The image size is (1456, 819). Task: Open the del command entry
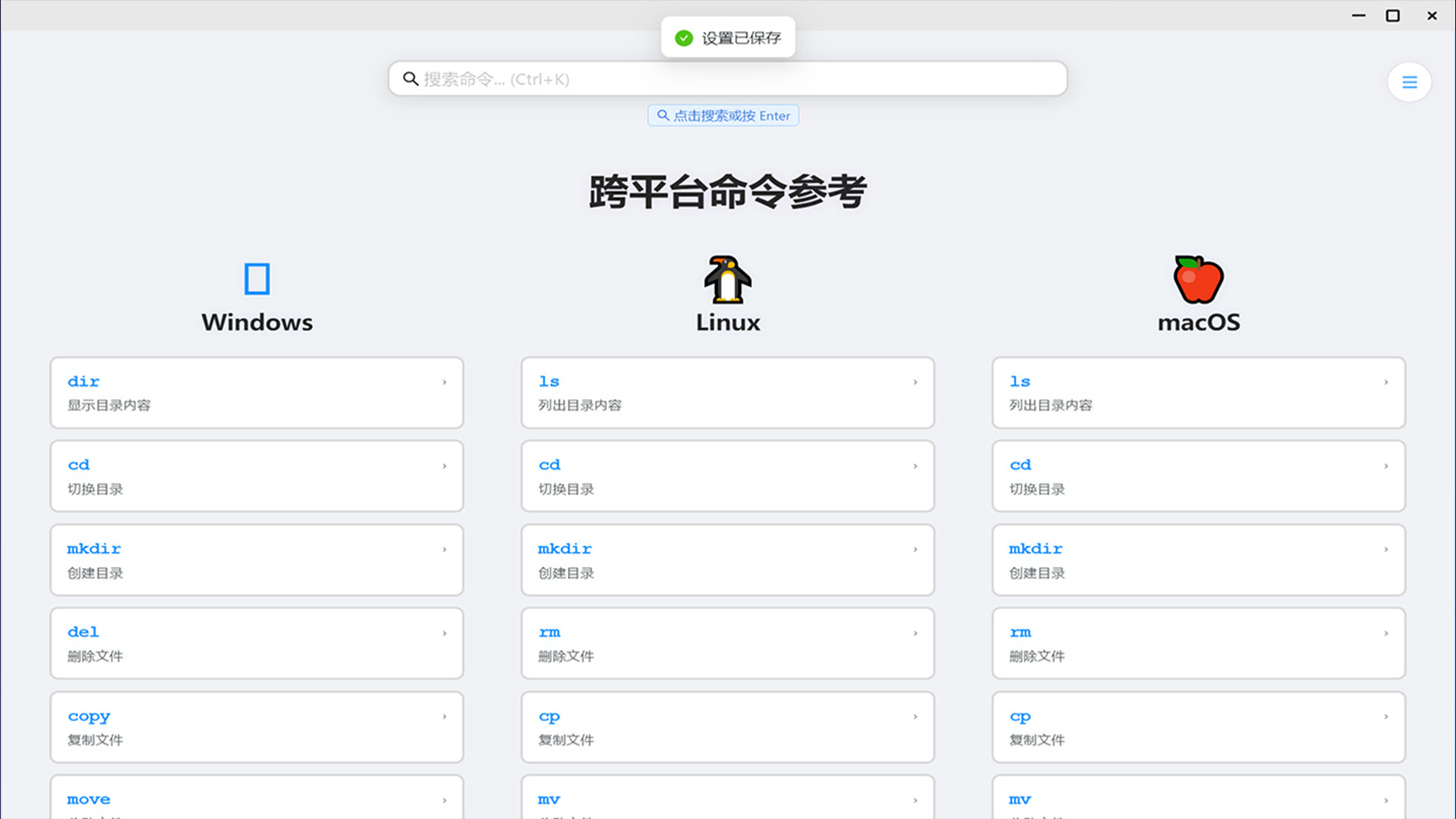pyautogui.click(x=257, y=643)
